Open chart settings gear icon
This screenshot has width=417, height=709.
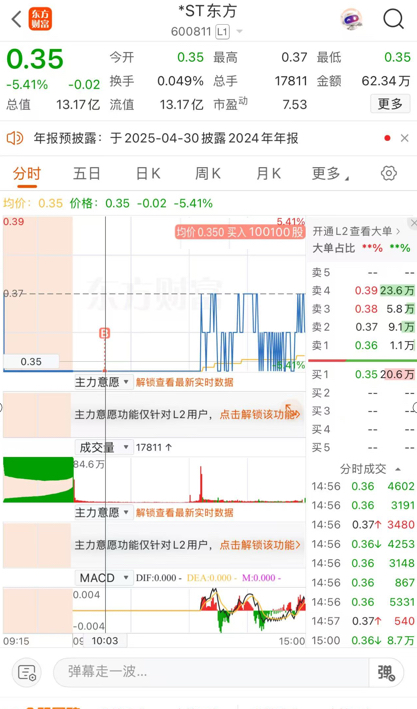[389, 173]
